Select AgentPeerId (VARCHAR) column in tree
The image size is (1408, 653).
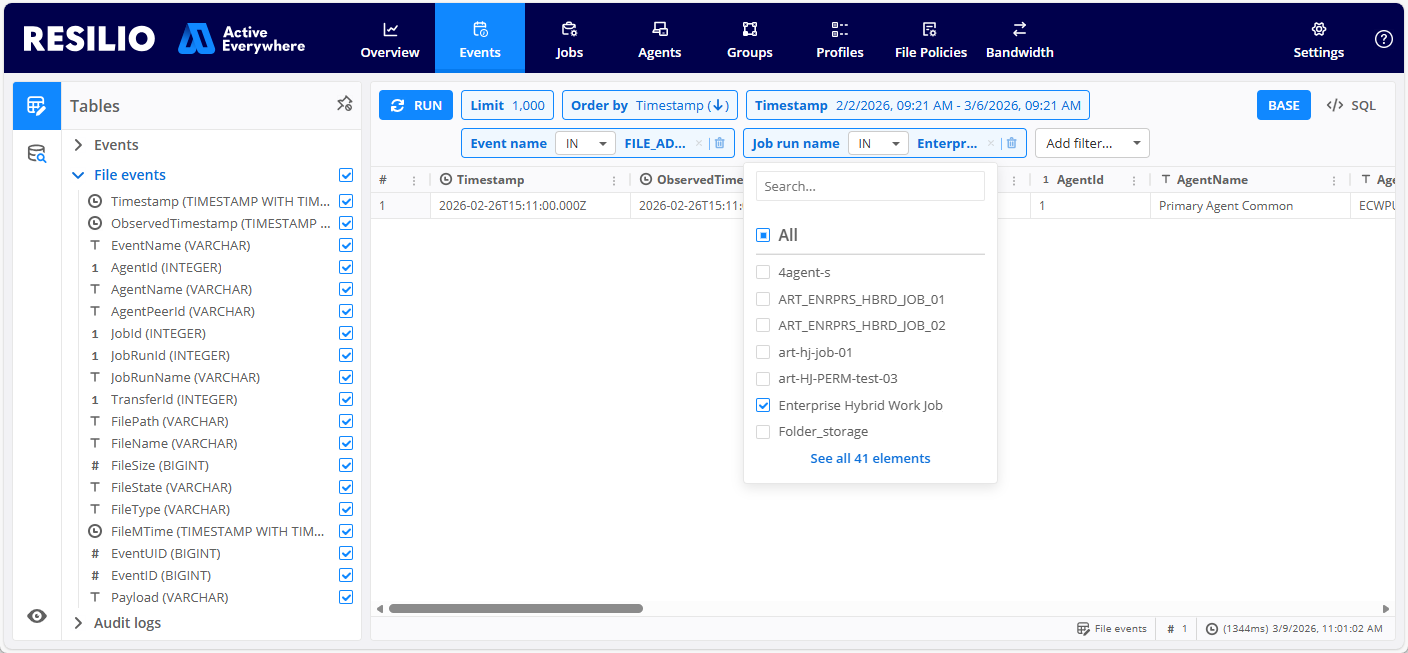[x=183, y=311]
